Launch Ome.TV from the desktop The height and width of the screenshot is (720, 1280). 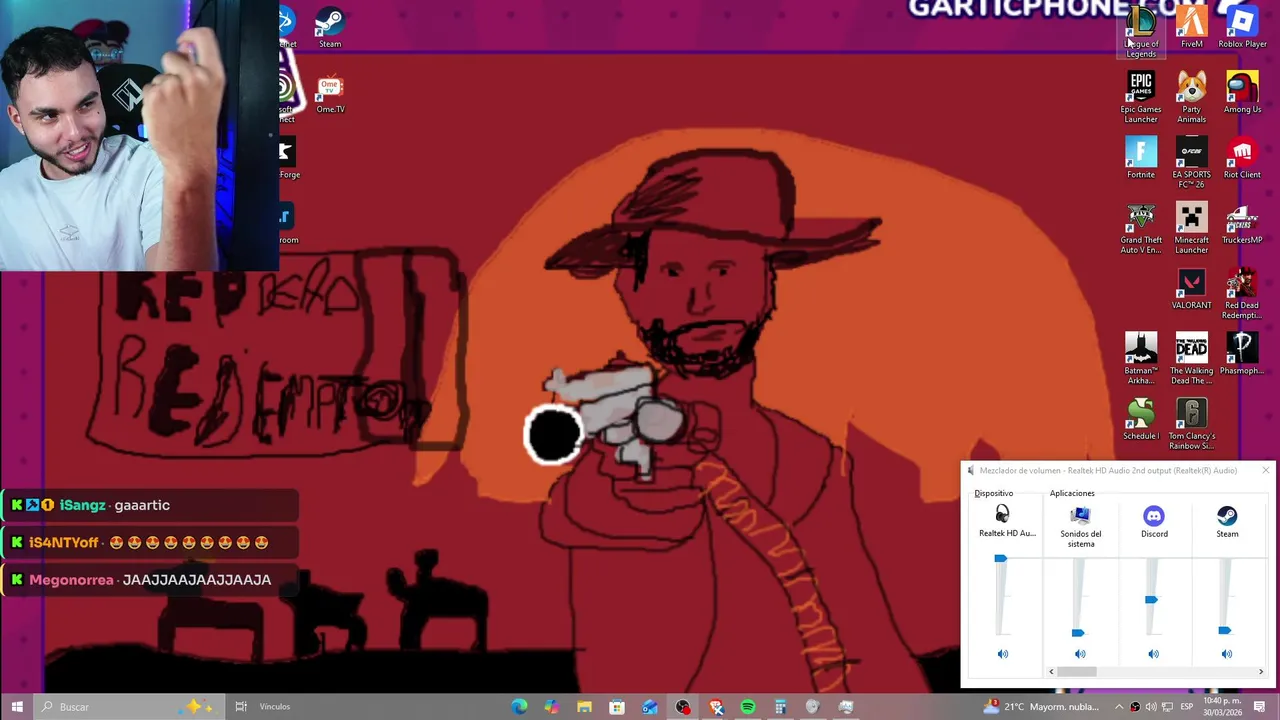click(x=330, y=92)
